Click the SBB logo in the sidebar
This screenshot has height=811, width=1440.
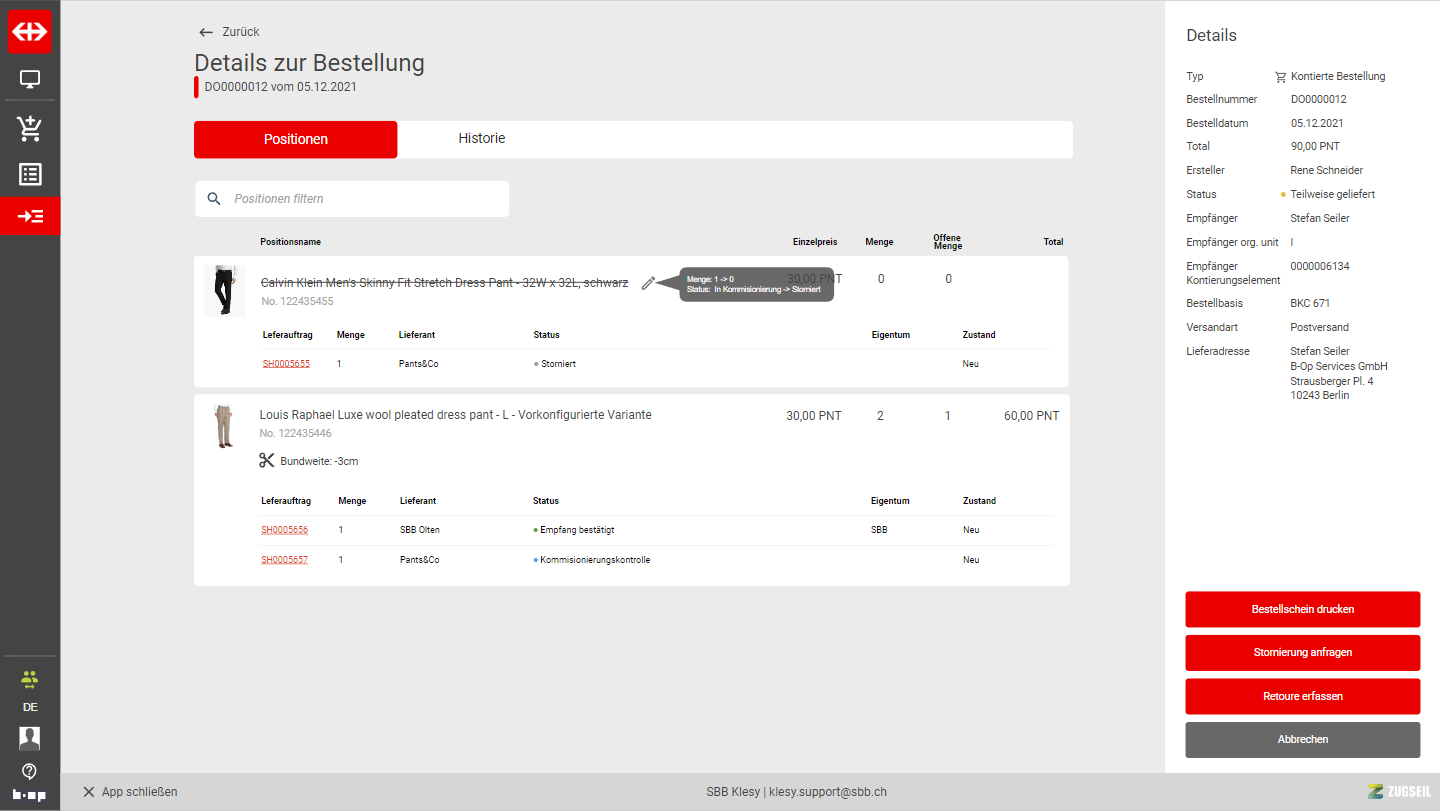tap(30, 31)
